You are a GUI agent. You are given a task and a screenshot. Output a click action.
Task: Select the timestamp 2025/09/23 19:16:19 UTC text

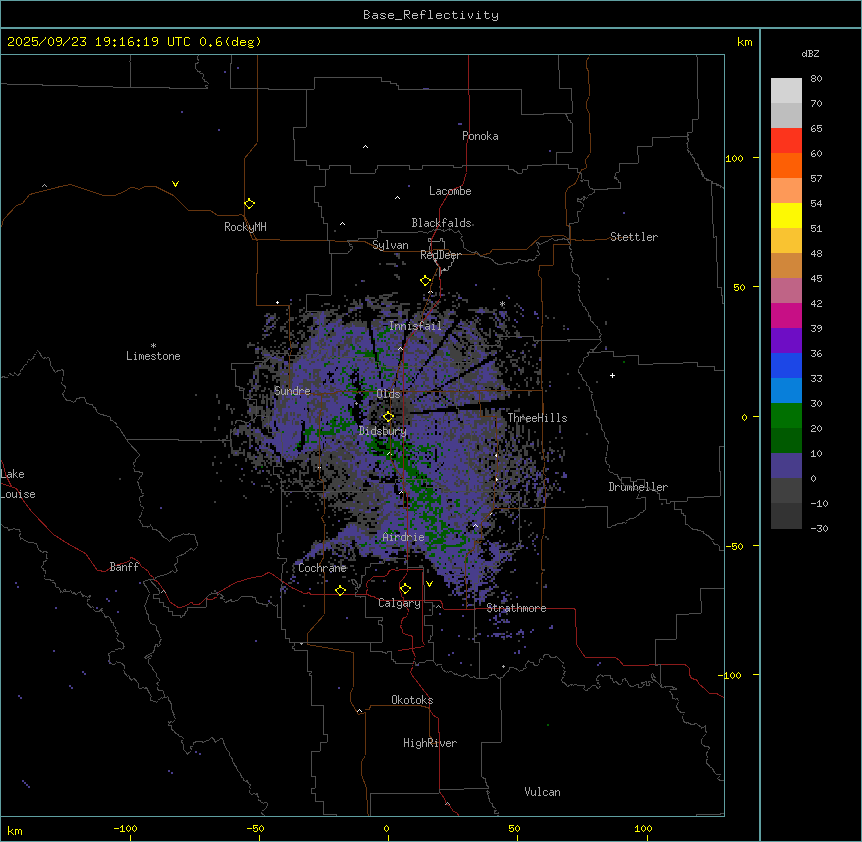[x=100, y=42]
